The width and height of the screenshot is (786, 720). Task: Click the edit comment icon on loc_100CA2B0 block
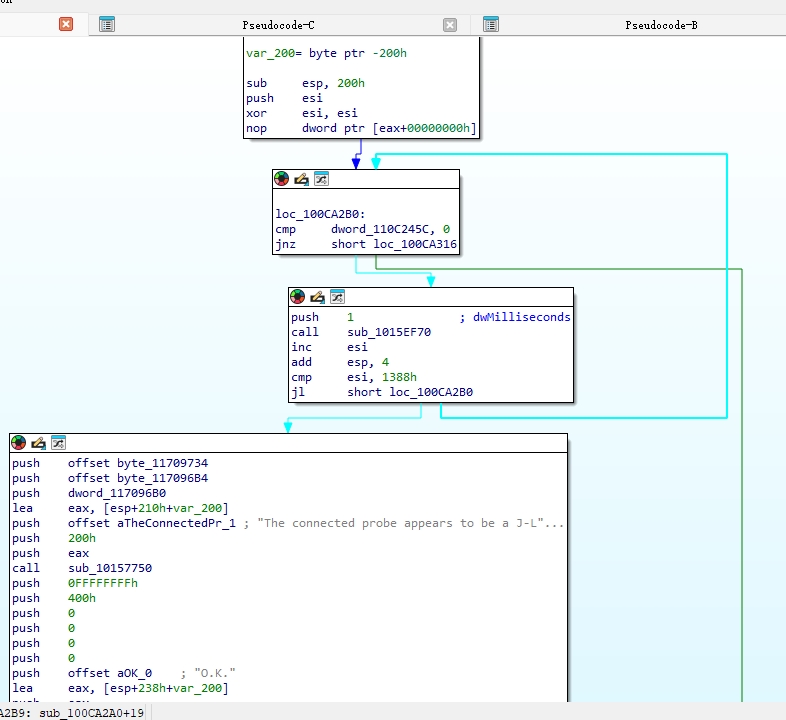pos(301,179)
